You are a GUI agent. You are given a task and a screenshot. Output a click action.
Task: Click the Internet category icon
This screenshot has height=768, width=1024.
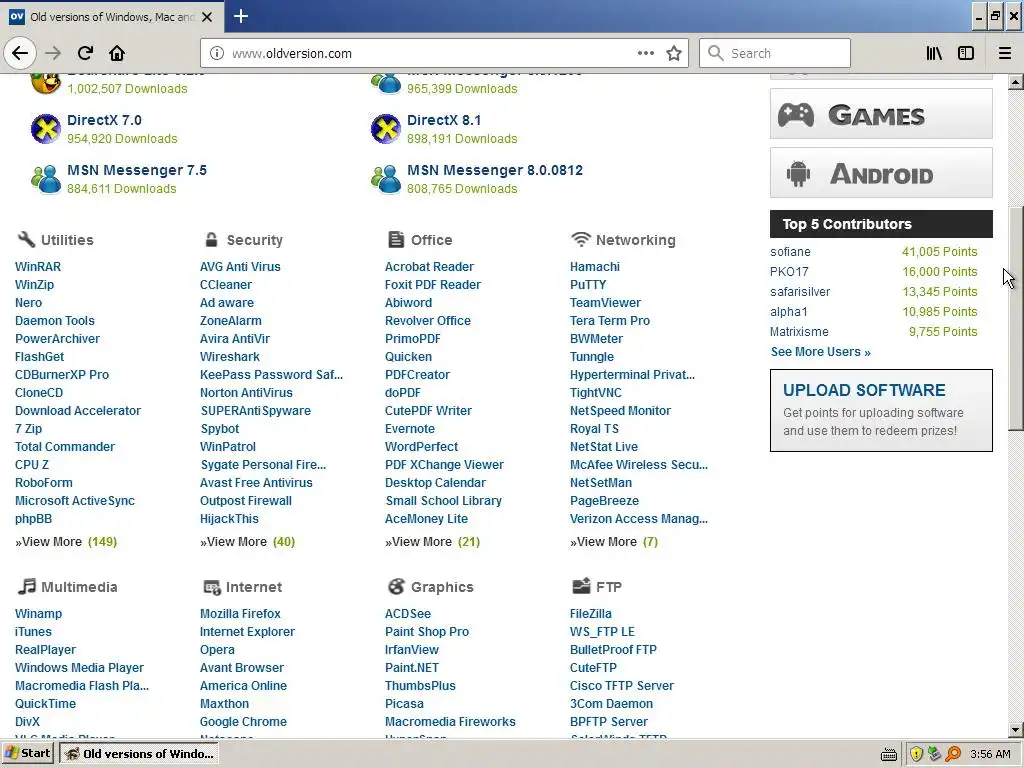click(x=212, y=587)
